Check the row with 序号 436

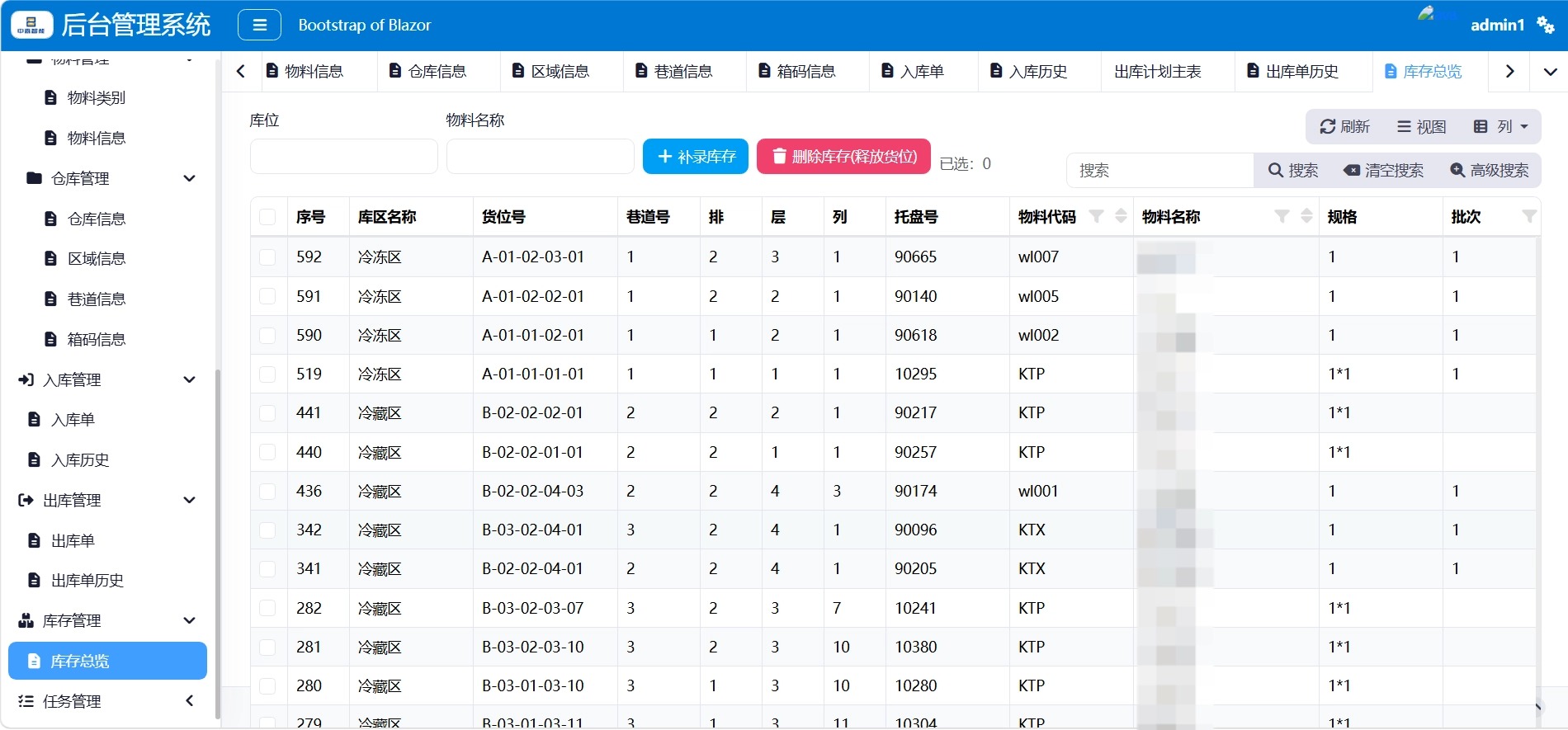[x=267, y=491]
